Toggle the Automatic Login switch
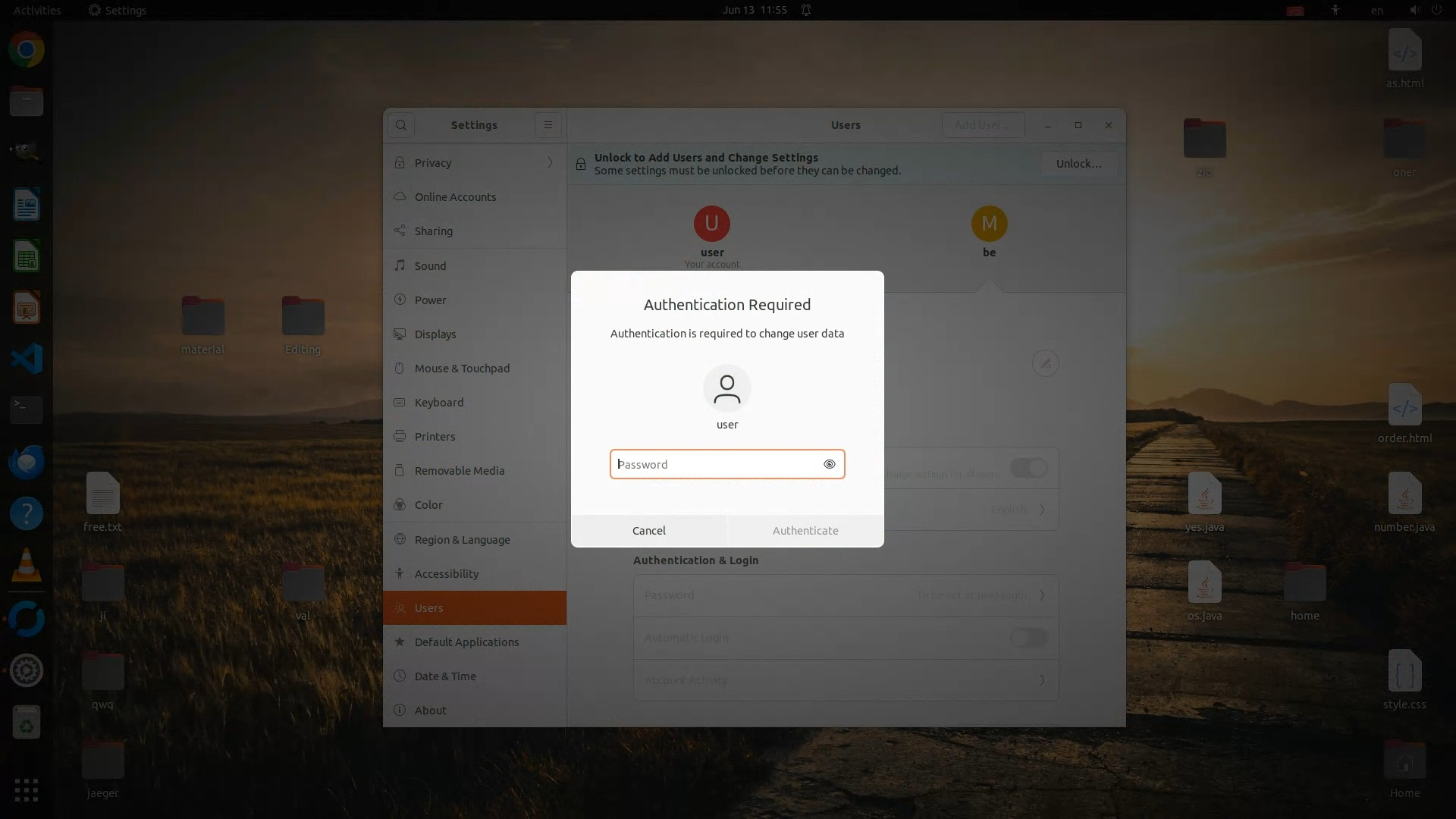This screenshot has height=819, width=1456. pos(1028,638)
